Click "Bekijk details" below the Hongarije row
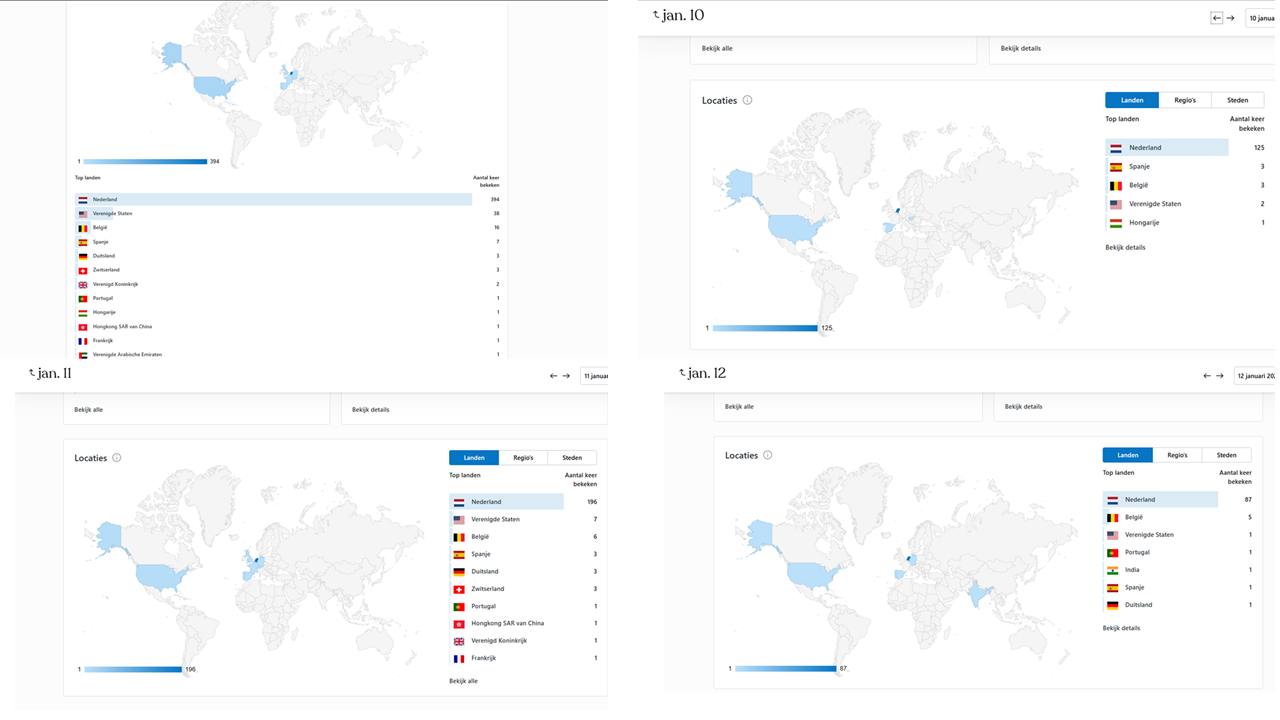The height and width of the screenshot is (720, 1280). pos(1125,247)
